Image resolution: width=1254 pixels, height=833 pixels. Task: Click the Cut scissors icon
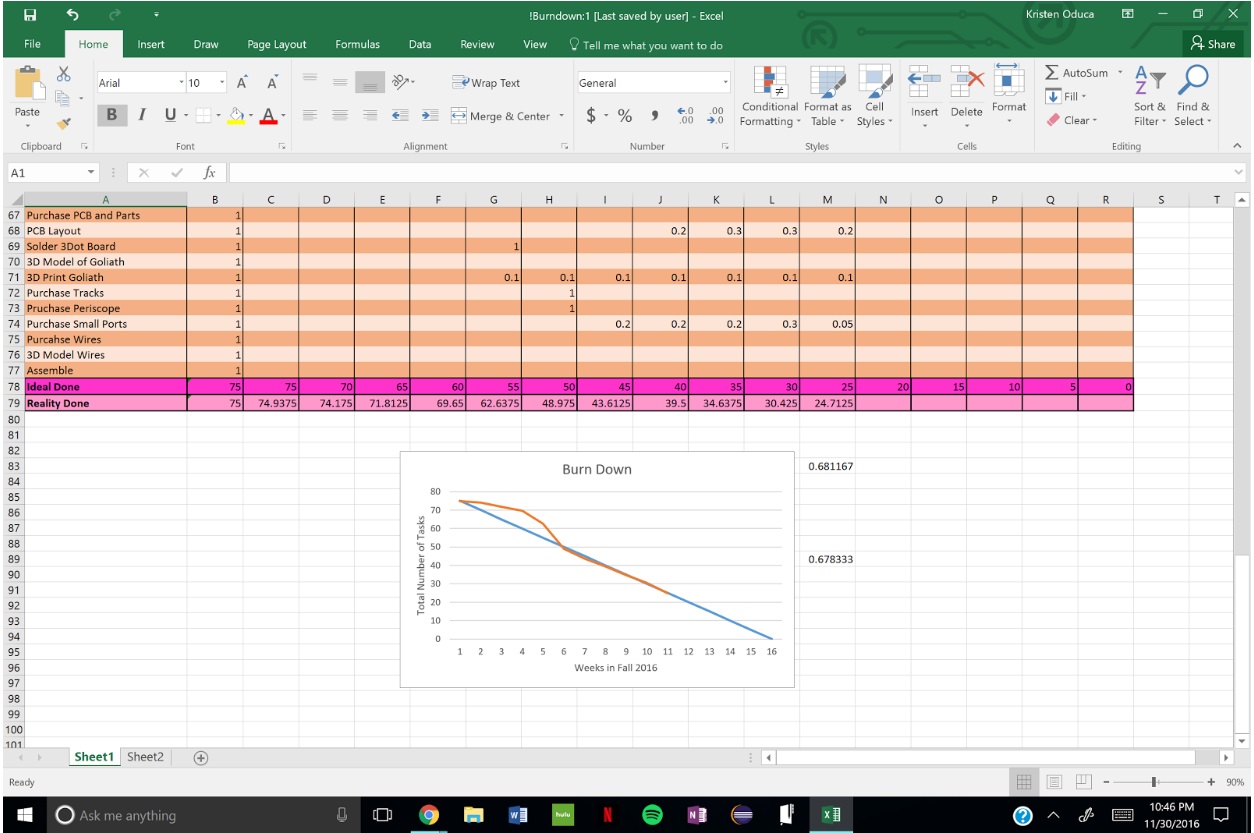click(x=64, y=75)
